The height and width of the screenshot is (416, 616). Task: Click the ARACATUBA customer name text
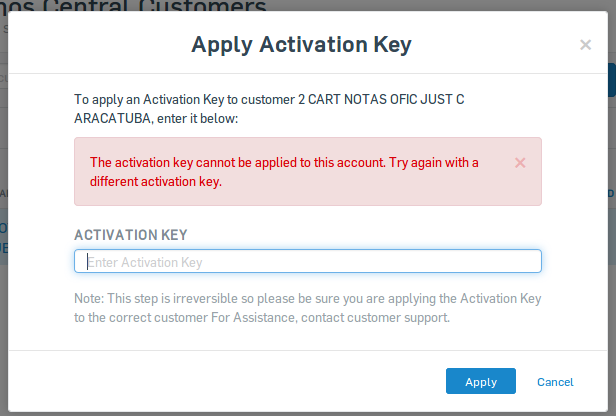click(x=112, y=118)
